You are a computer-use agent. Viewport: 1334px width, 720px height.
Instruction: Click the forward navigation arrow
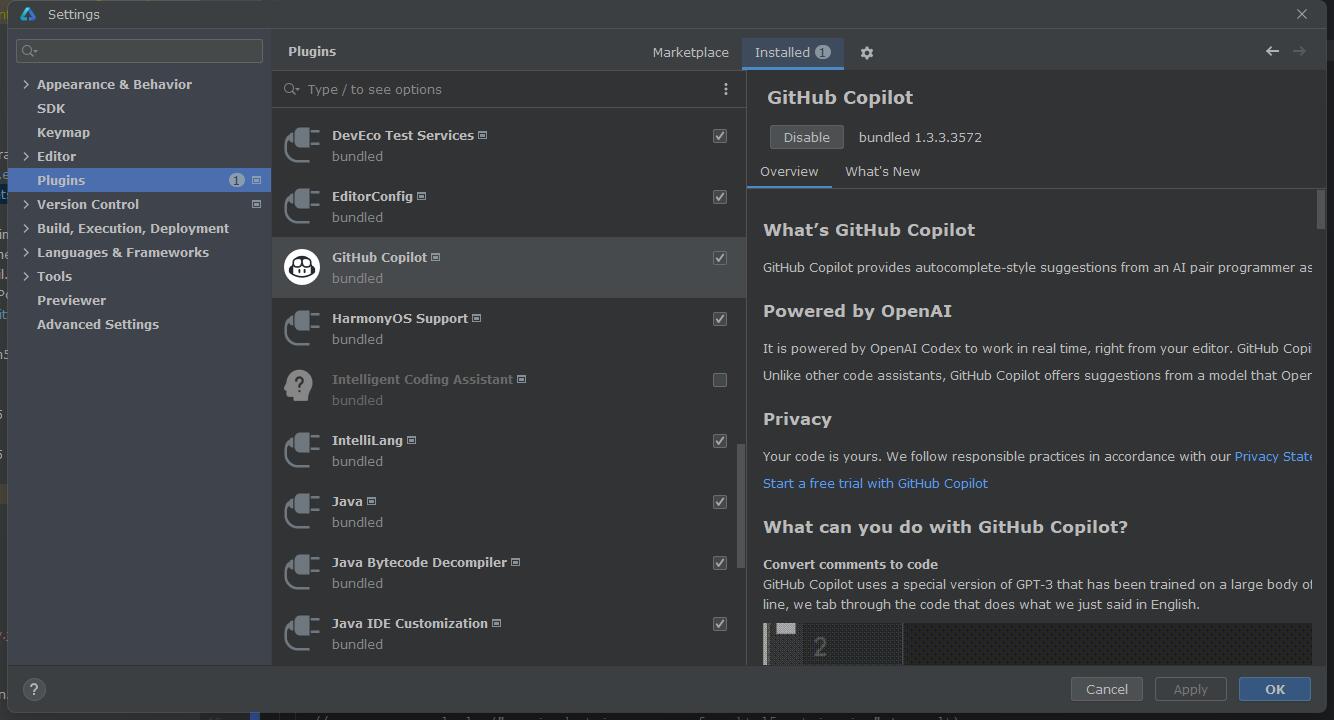[x=1299, y=51]
